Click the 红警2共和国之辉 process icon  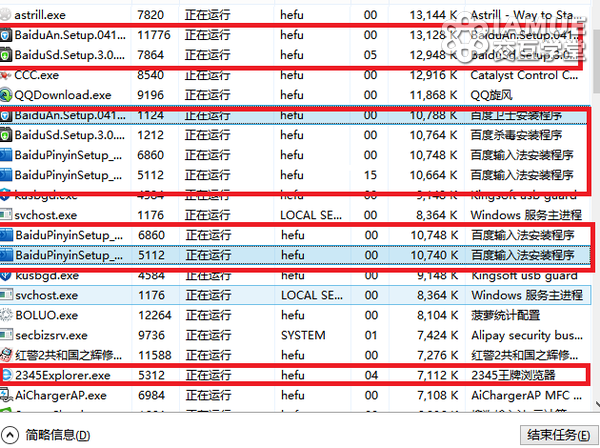6,355
